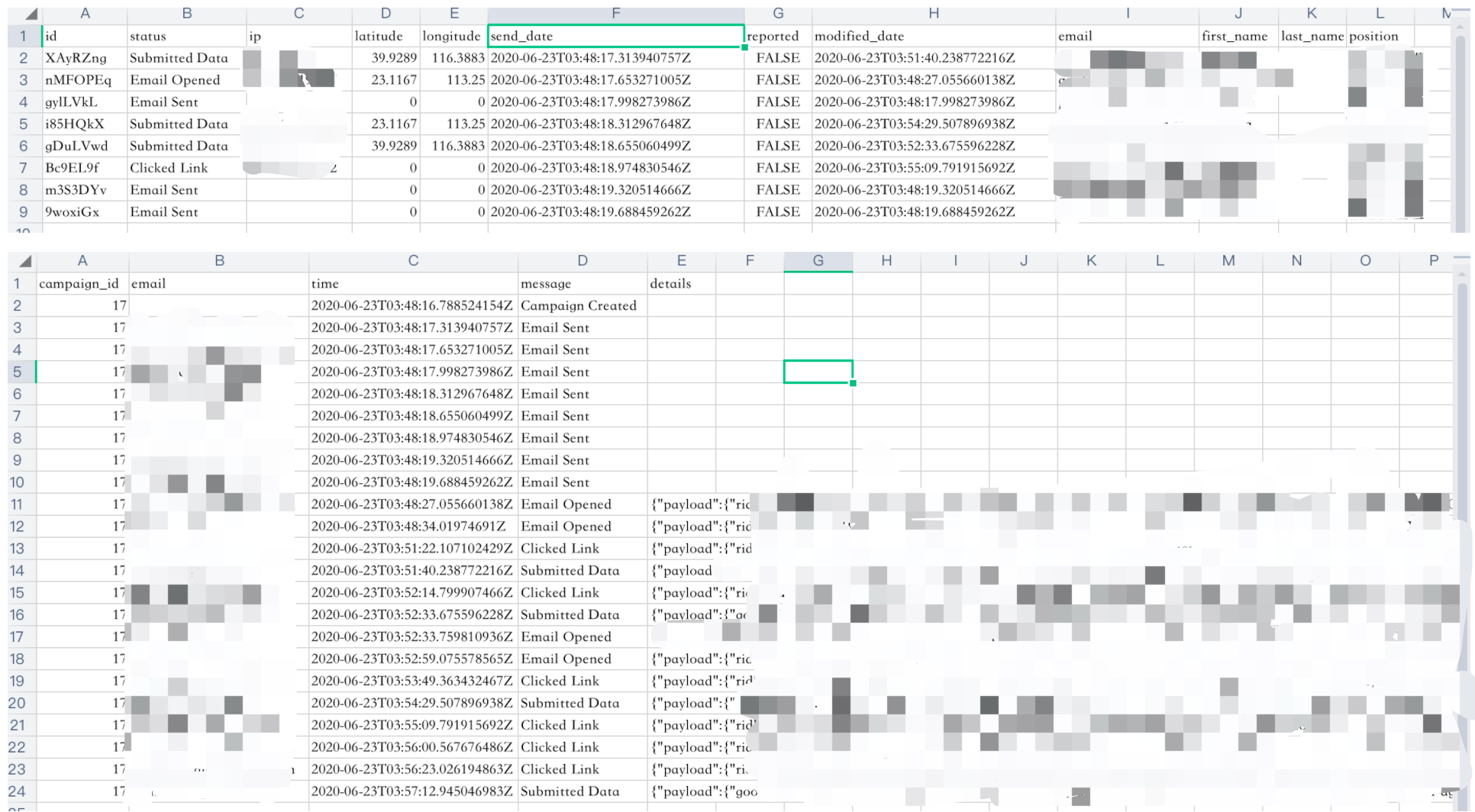Select the Clicked Link status for Bc9EL9f

[x=186, y=168]
